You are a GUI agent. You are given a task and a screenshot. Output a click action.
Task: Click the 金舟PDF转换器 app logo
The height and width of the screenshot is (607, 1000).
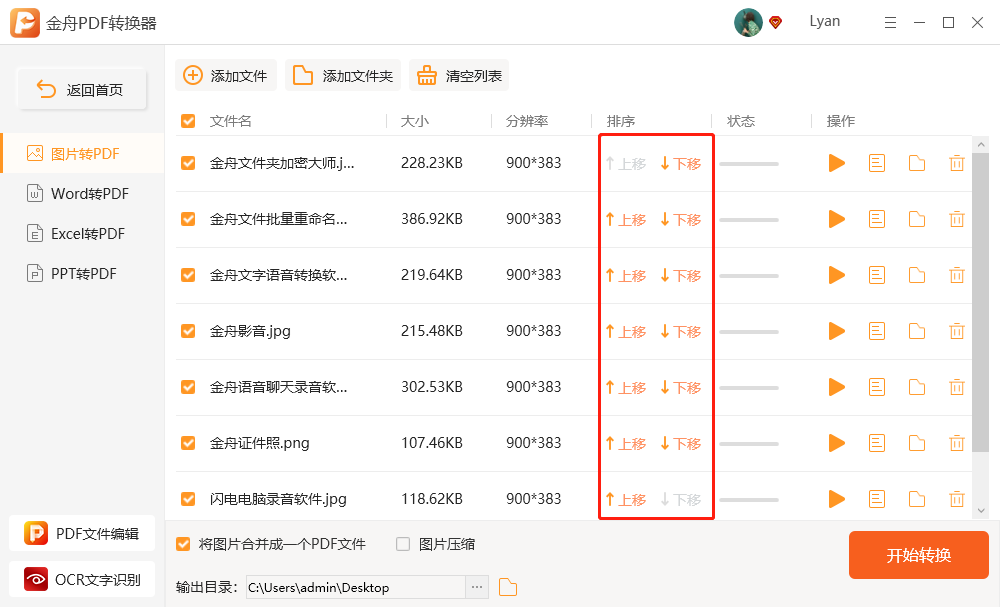tap(25, 23)
